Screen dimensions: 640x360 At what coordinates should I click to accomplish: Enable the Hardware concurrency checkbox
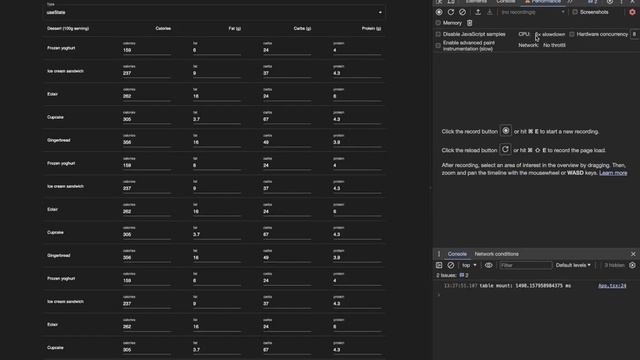(x=572, y=34)
